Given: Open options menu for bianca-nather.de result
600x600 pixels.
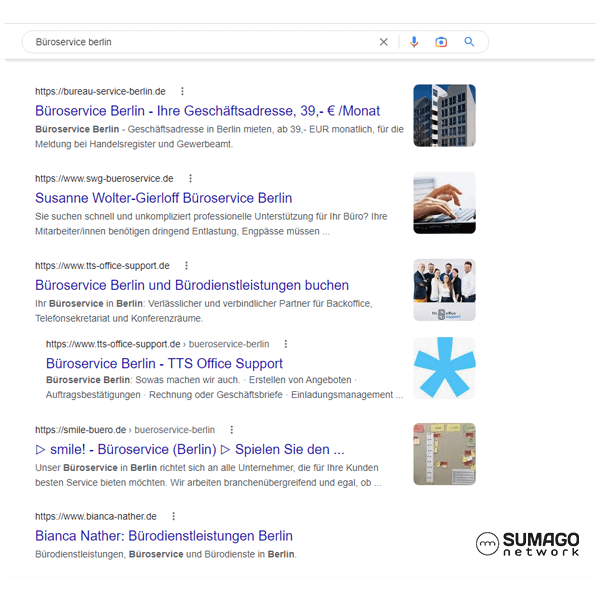Looking at the screenshot, I should pyautogui.click(x=173, y=516).
